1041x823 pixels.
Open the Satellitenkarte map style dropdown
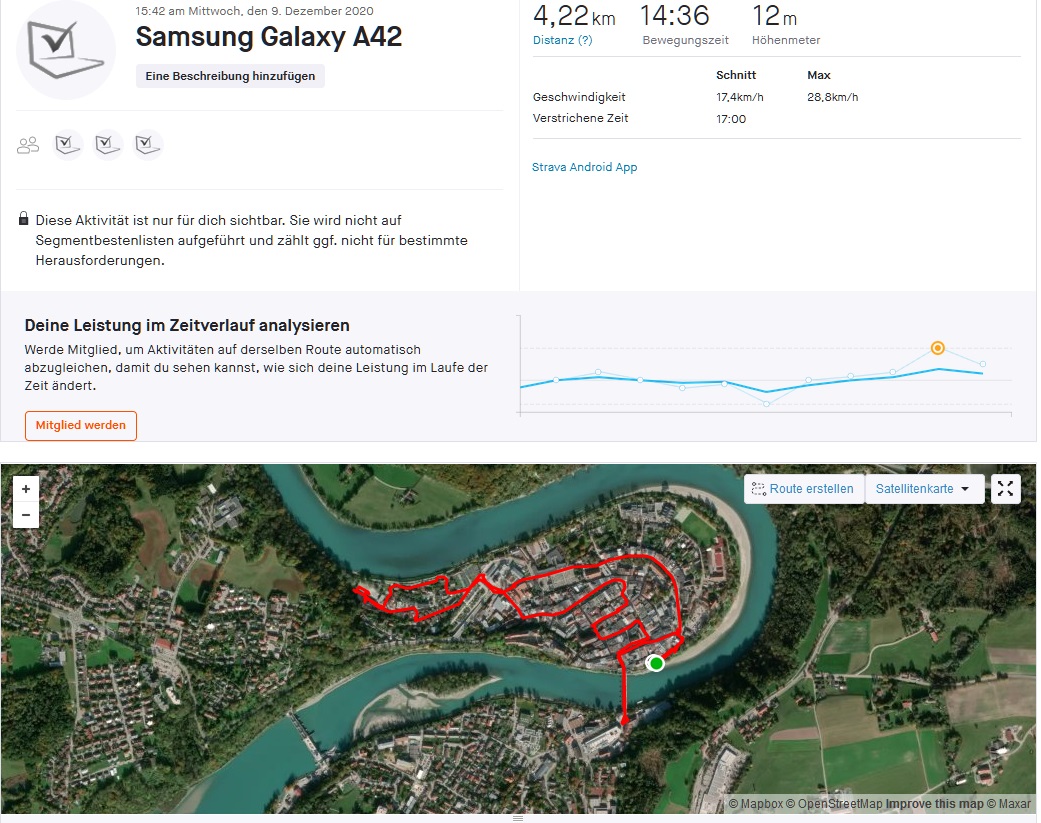[x=923, y=489]
